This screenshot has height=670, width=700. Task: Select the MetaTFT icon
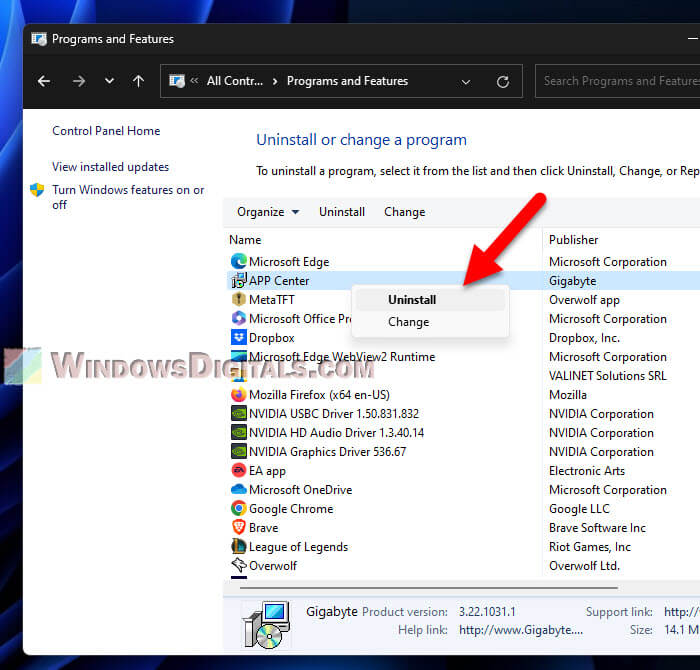tap(239, 300)
